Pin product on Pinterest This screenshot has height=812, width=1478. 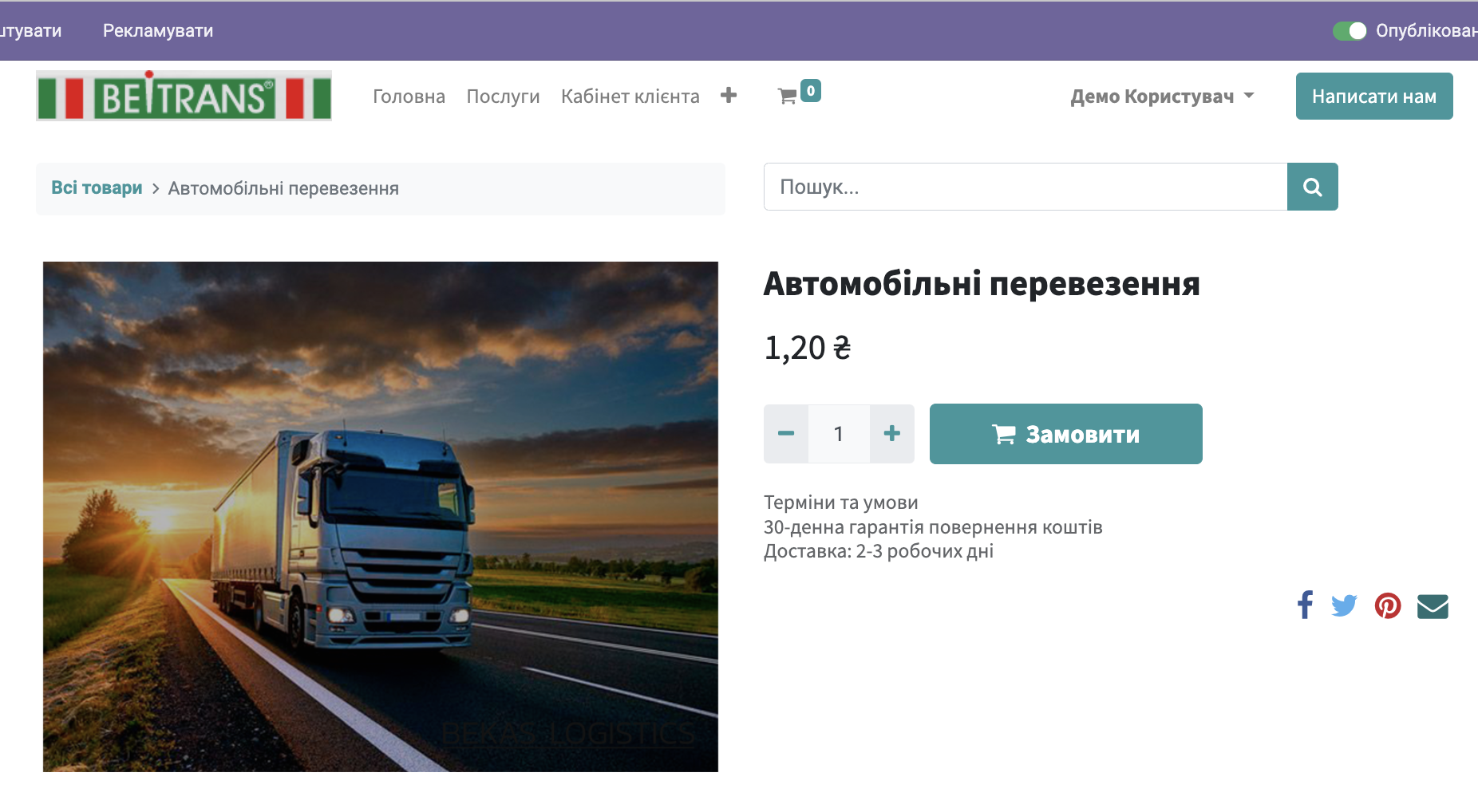(x=1388, y=605)
